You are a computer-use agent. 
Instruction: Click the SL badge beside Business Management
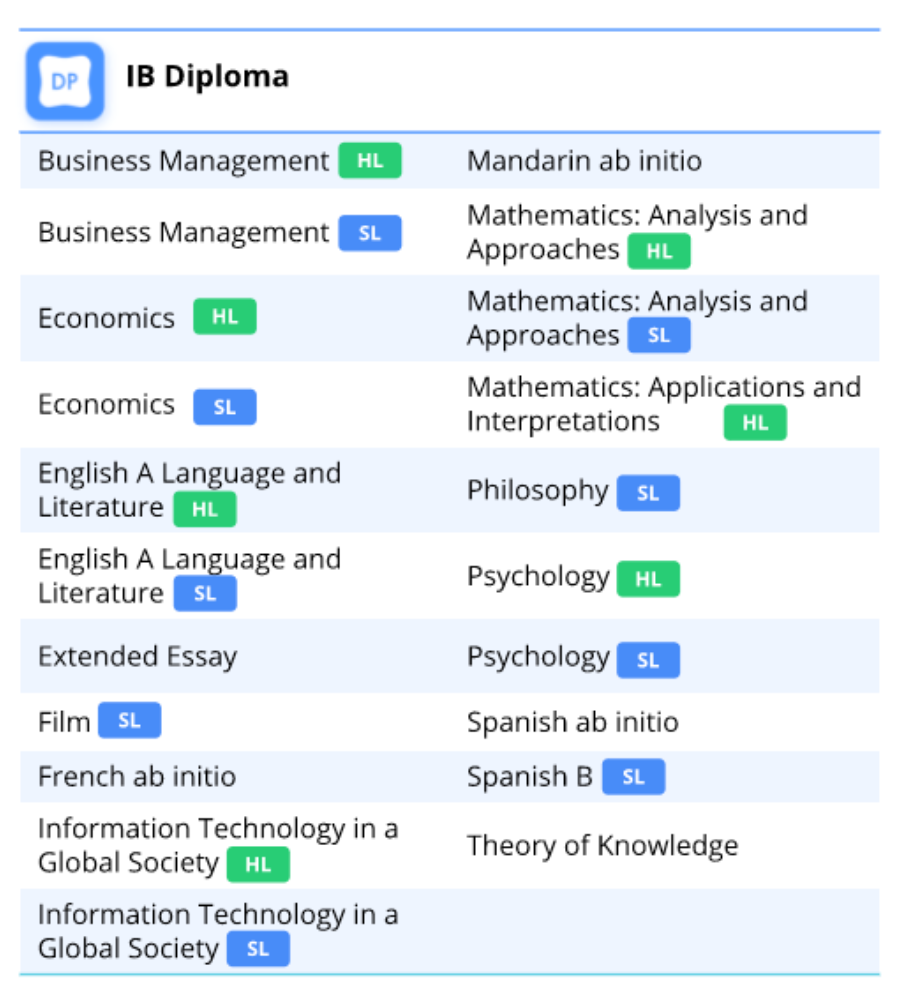[x=370, y=233]
